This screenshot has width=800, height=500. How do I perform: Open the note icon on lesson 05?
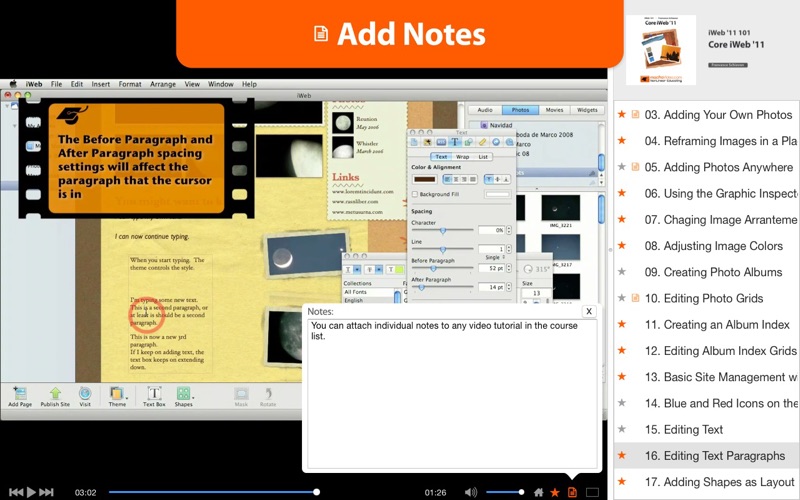635,167
